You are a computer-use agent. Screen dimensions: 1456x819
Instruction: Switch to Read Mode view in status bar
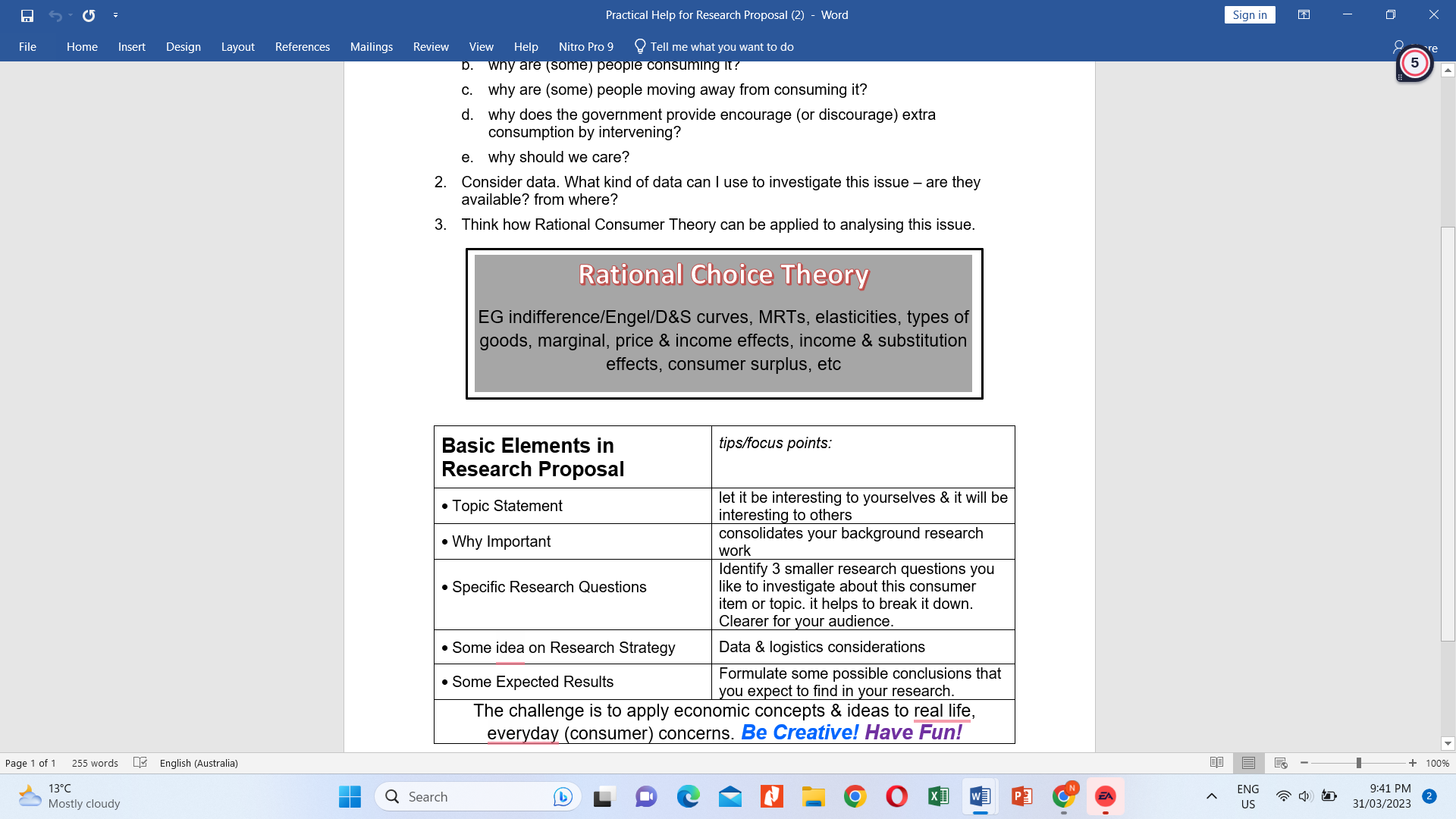1216,763
